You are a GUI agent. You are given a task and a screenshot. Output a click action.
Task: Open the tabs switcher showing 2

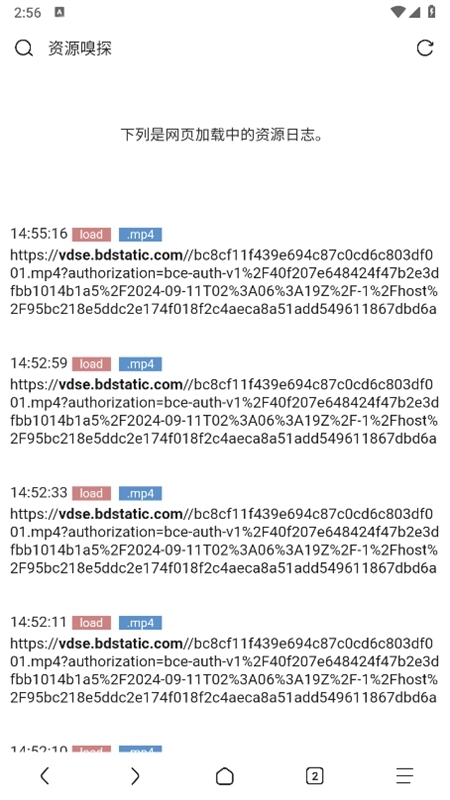click(x=315, y=776)
